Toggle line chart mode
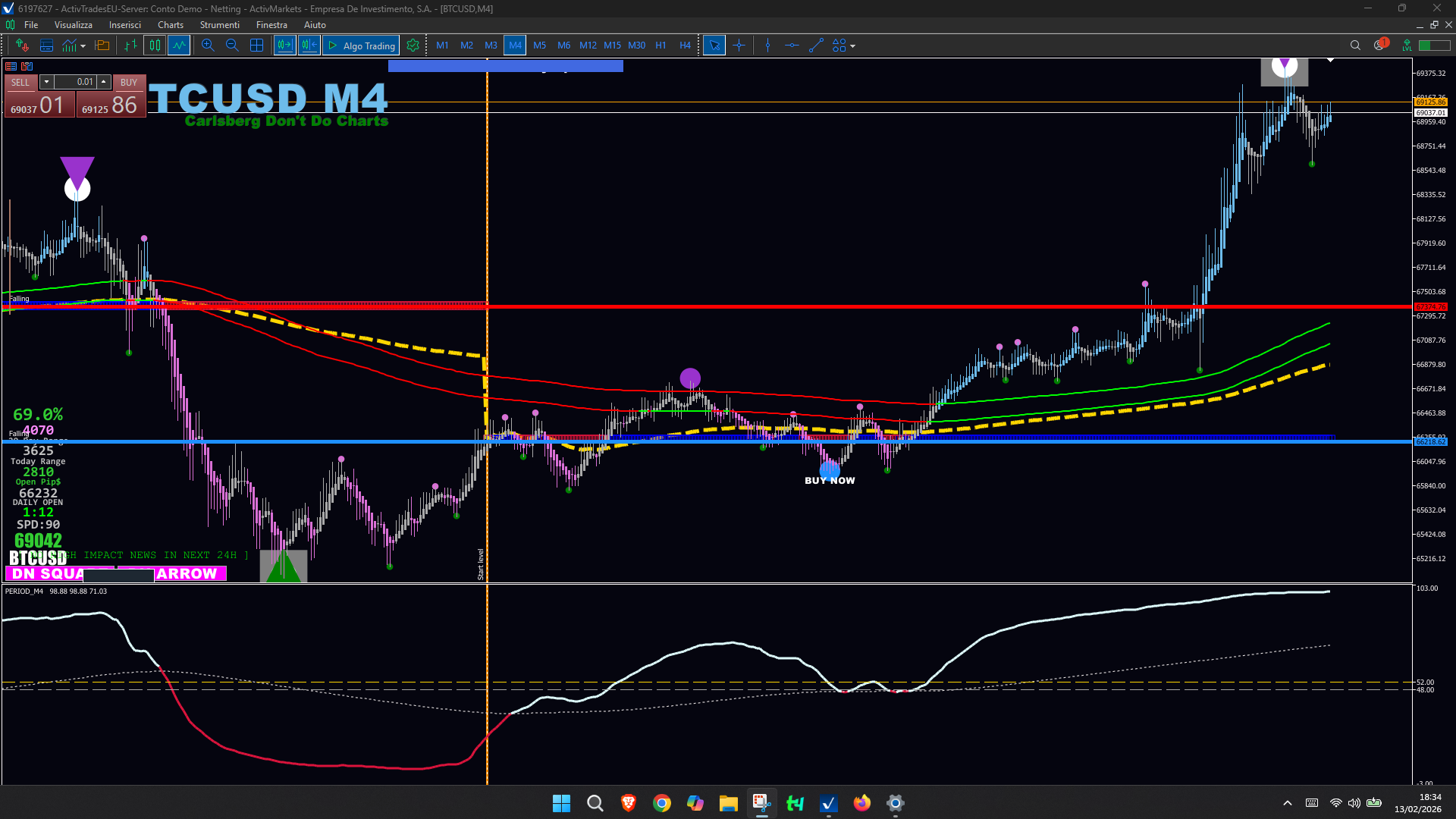1456x819 pixels. point(179,45)
